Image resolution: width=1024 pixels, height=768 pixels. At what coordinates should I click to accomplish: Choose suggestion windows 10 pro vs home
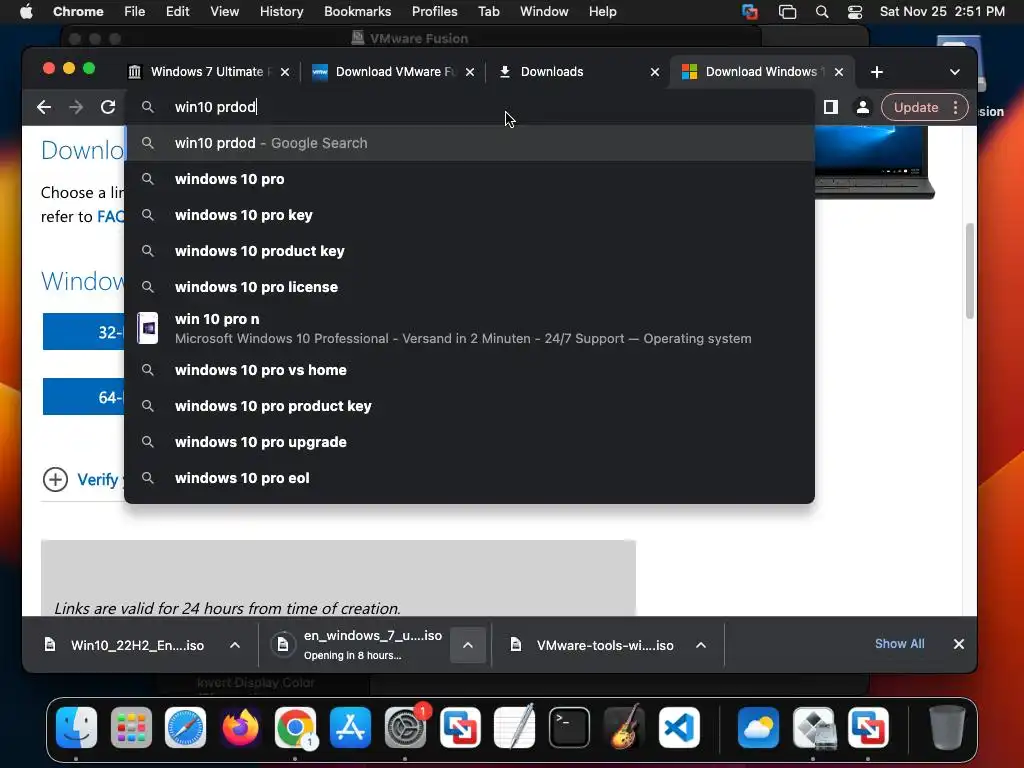[470, 370]
